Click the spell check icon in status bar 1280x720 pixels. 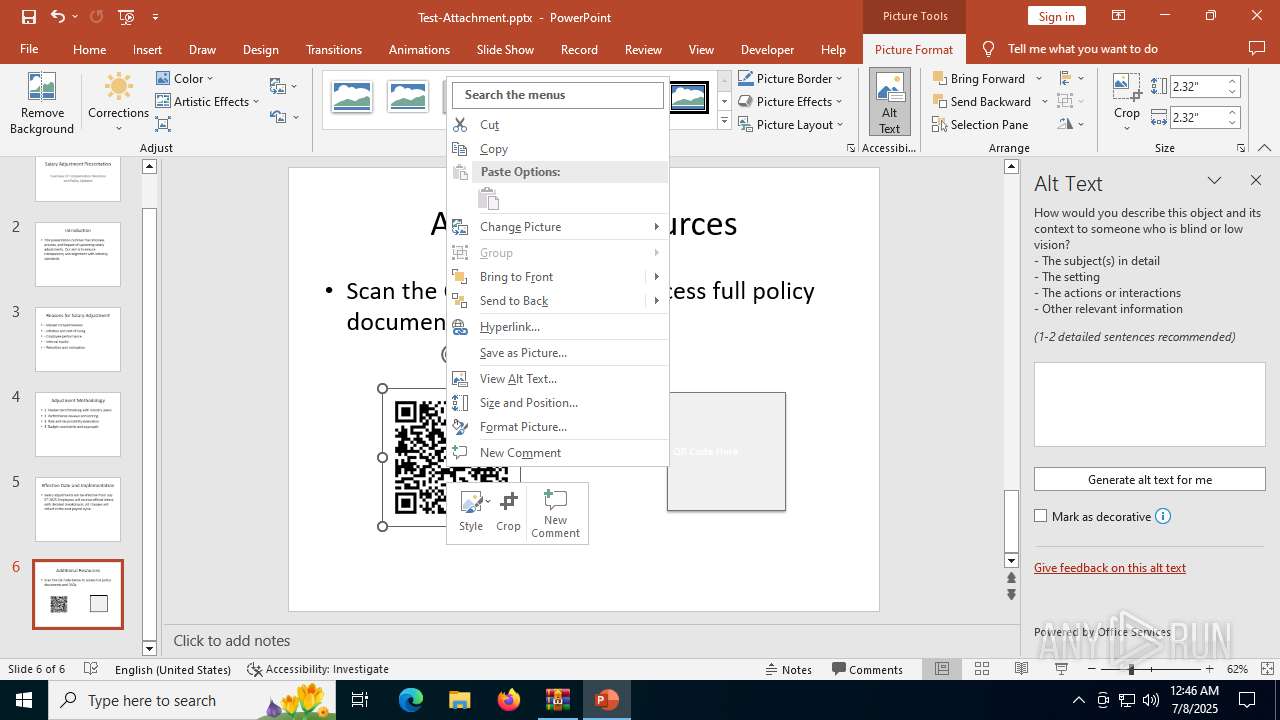pyautogui.click(x=91, y=669)
